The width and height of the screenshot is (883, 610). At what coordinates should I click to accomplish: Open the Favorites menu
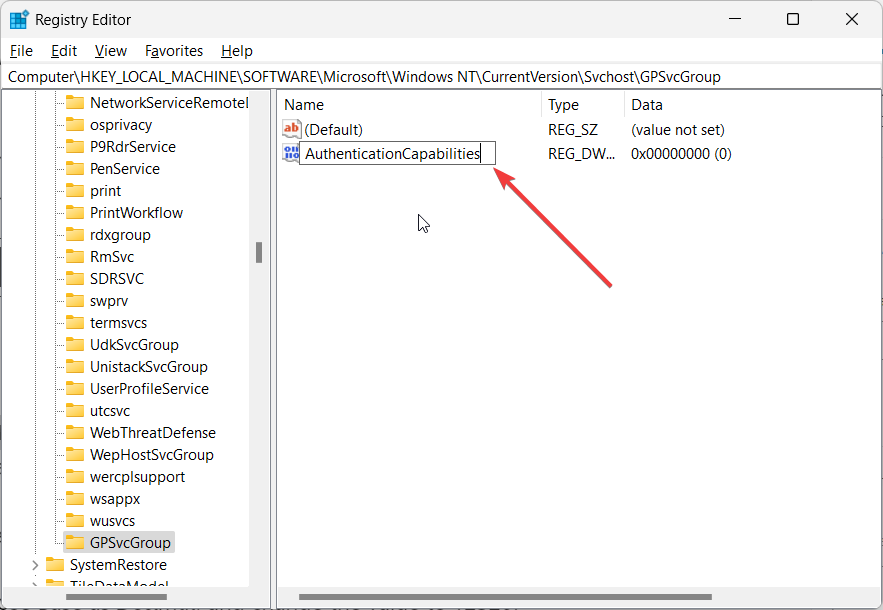(x=173, y=51)
